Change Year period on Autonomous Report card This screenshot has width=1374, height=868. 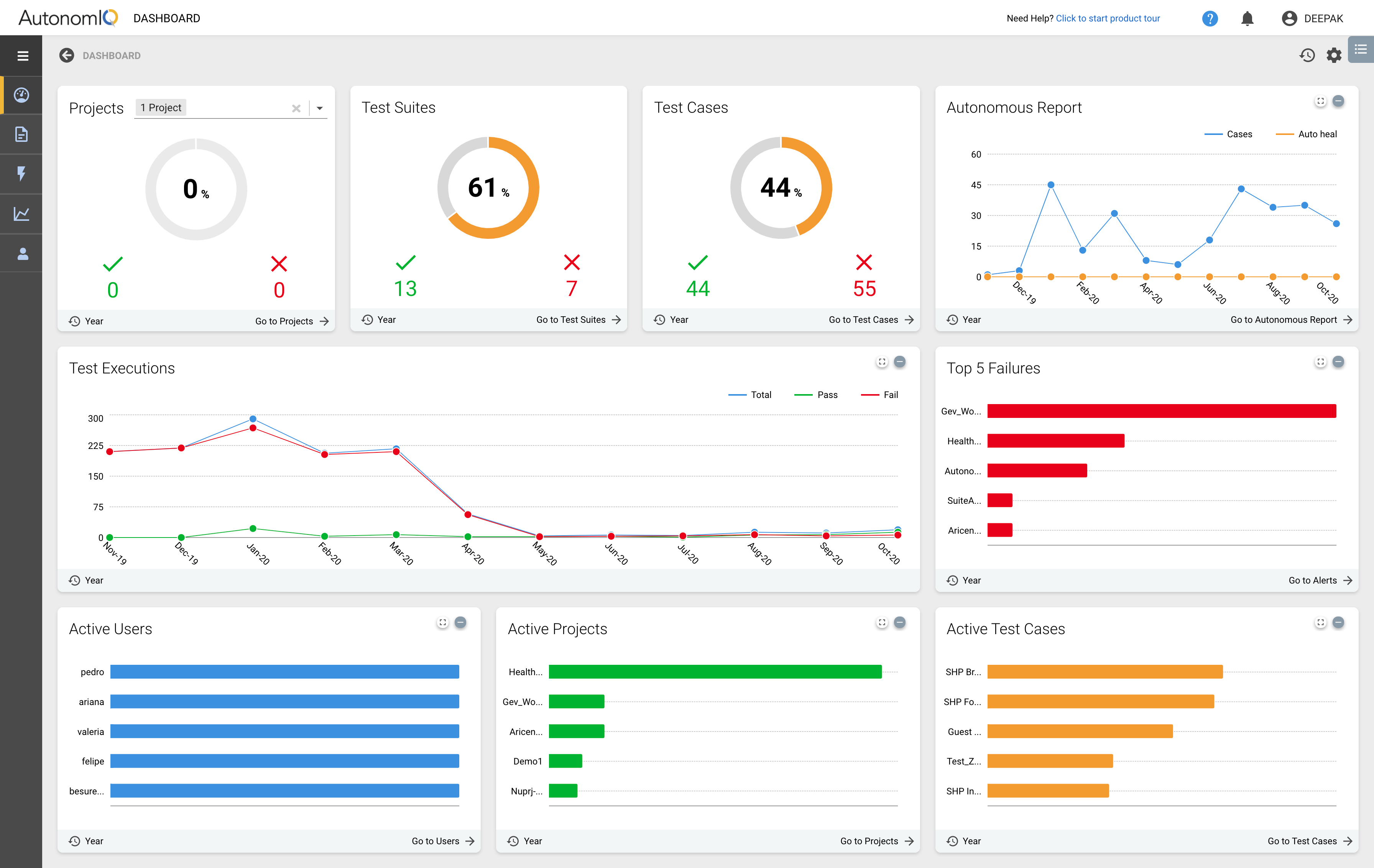[964, 320]
